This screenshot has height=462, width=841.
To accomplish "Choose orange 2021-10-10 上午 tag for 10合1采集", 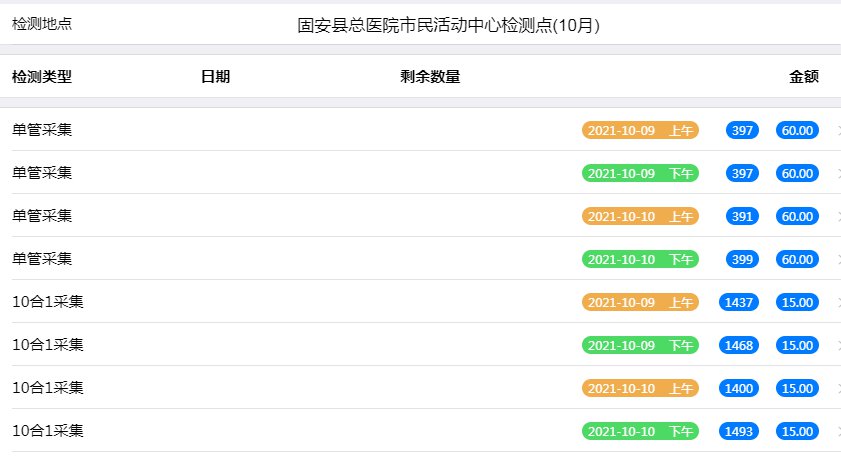I will tap(640, 388).
